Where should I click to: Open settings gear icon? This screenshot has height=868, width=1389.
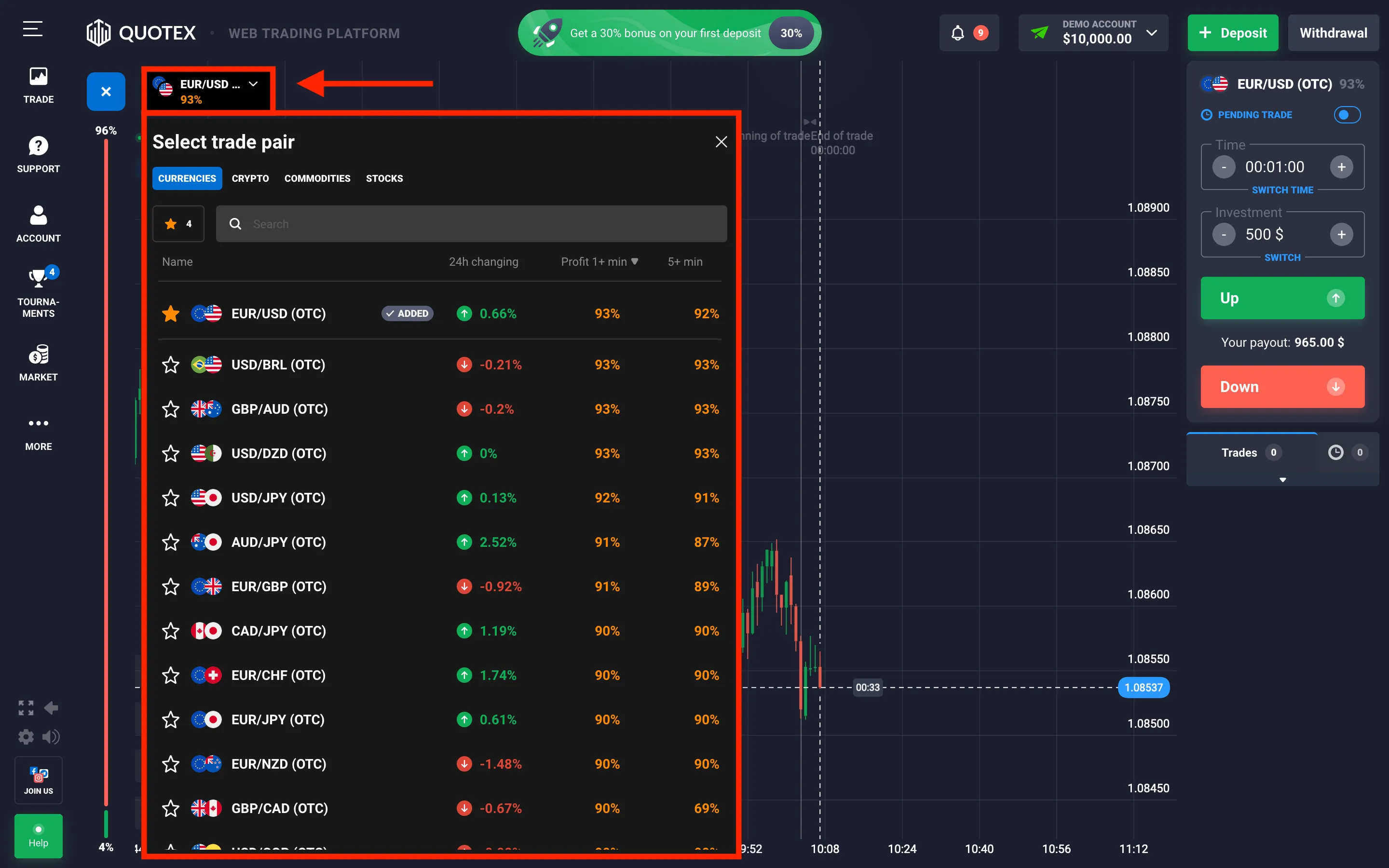coord(26,736)
